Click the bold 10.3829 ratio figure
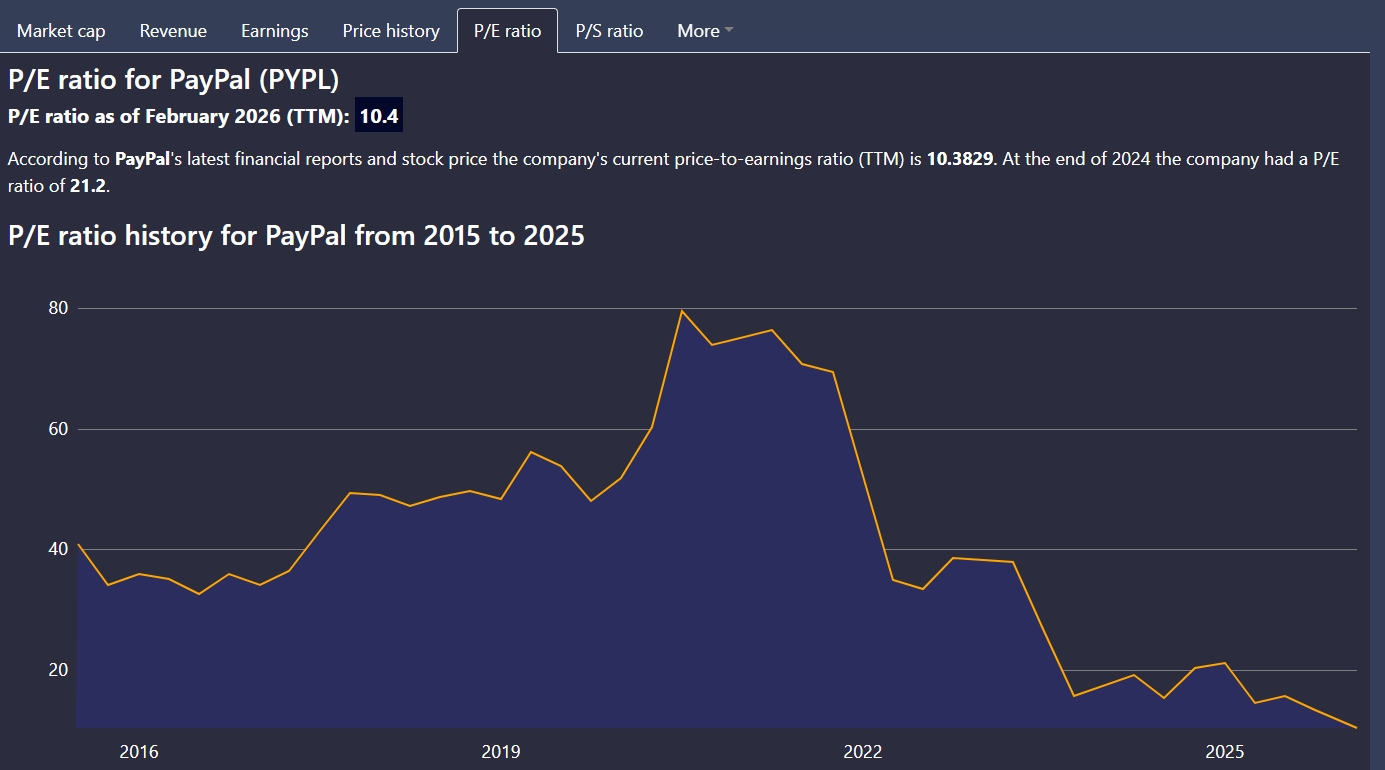The height and width of the screenshot is (770, 1385). pos(960,159)
